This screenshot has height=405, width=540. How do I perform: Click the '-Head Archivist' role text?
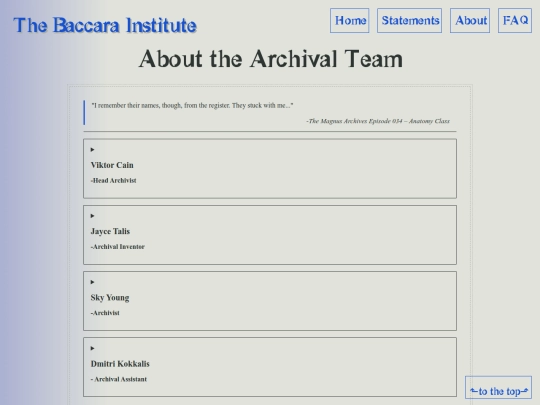pos(113,180)
